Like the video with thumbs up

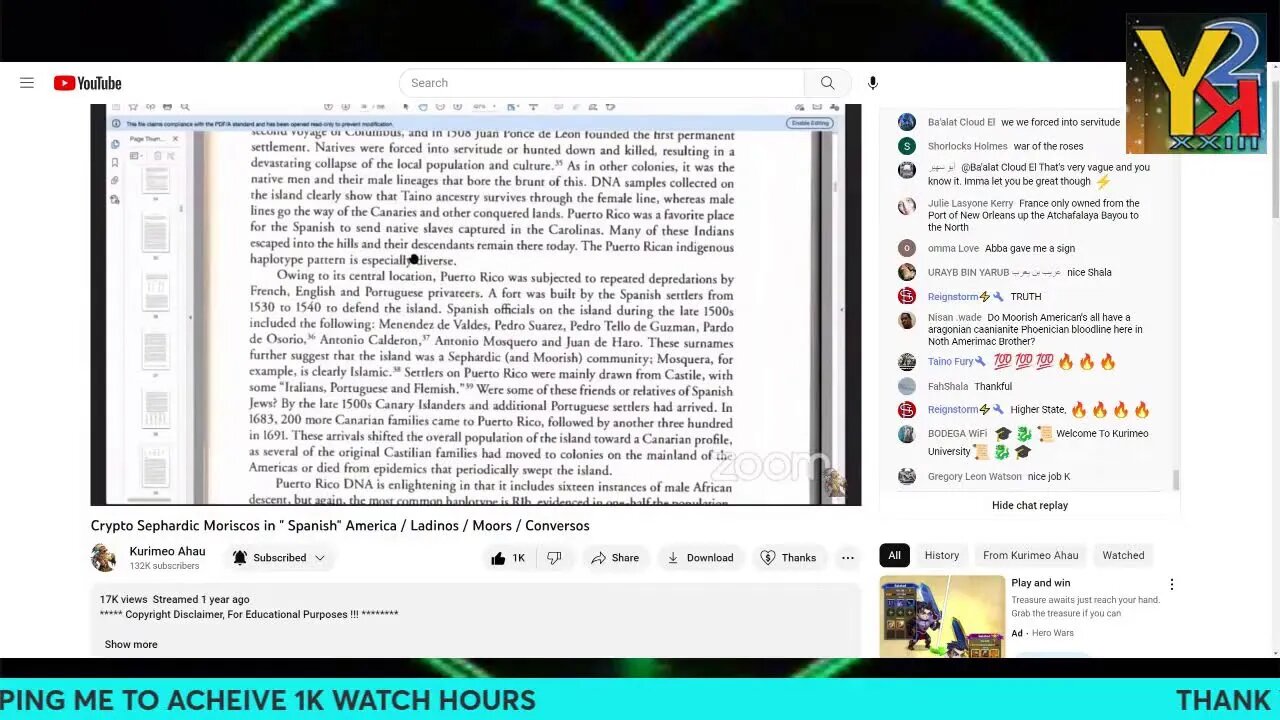(508, 558)
